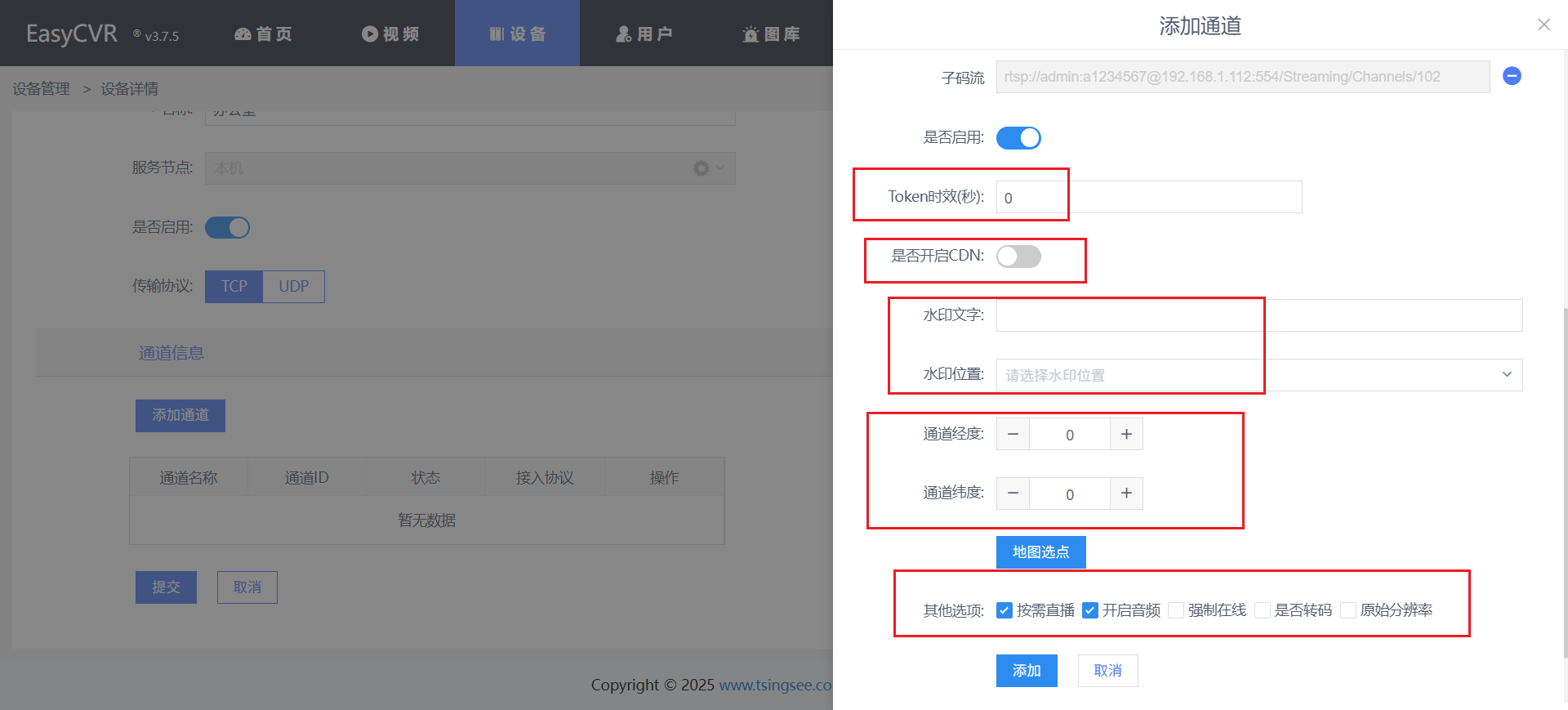
Task: Check 原始分辨率 option
Action: [x=1348, y=610]
